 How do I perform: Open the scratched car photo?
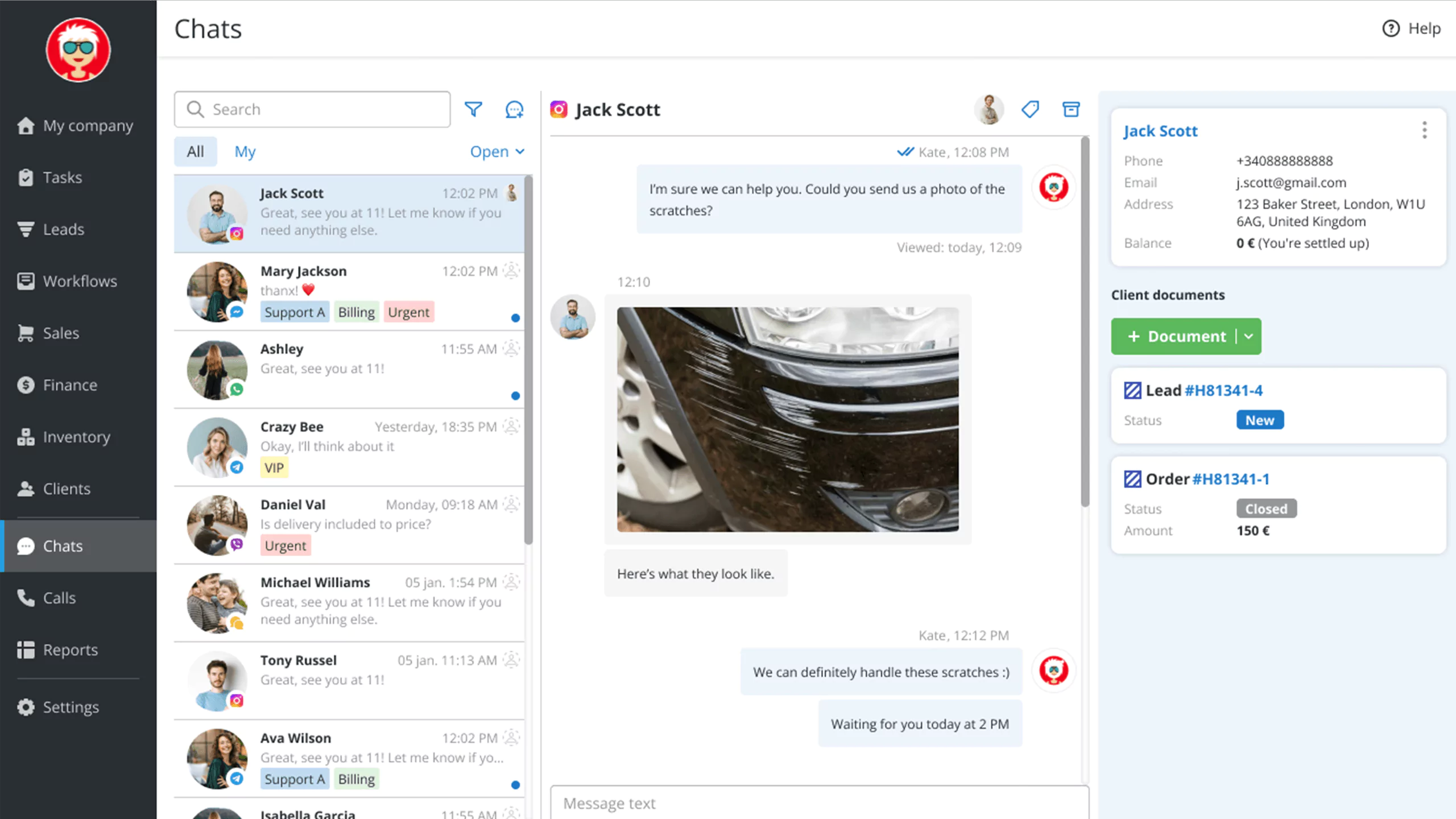[x=788, y=420]
